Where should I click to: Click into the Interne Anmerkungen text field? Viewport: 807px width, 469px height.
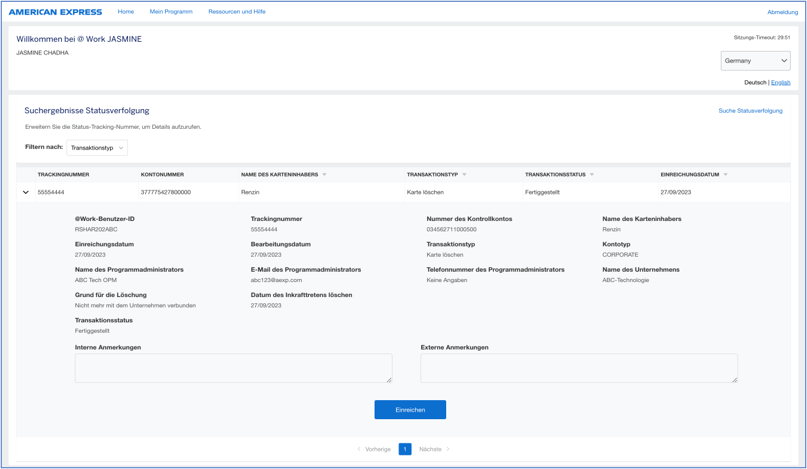pyautogui.click(x=230, y=368)
